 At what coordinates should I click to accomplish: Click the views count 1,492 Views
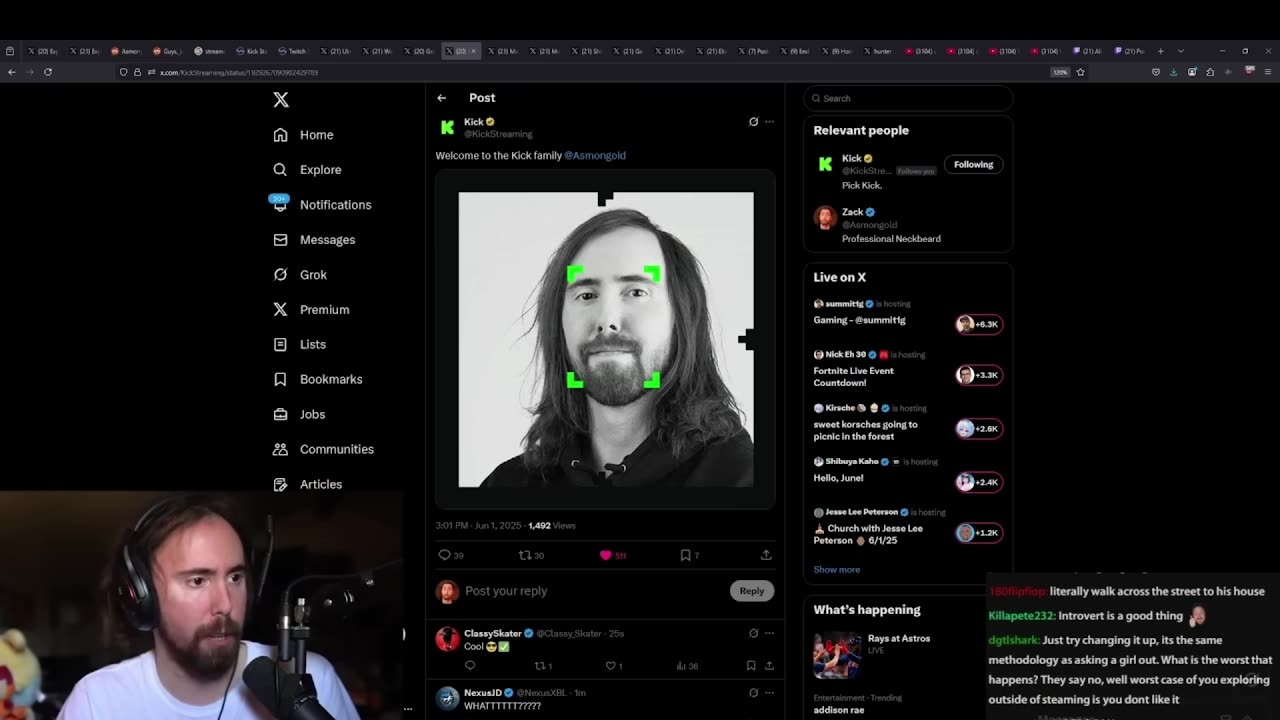[552, 526]
